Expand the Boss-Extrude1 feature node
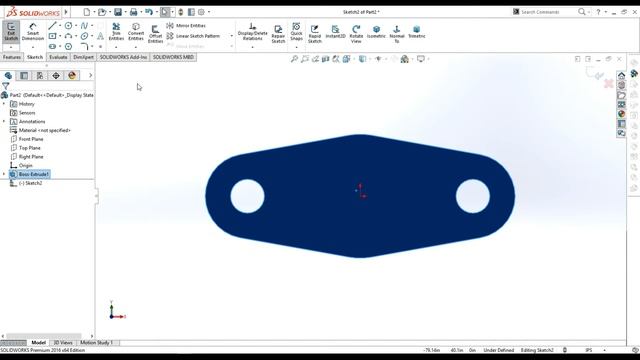 (x=4, y=174)
